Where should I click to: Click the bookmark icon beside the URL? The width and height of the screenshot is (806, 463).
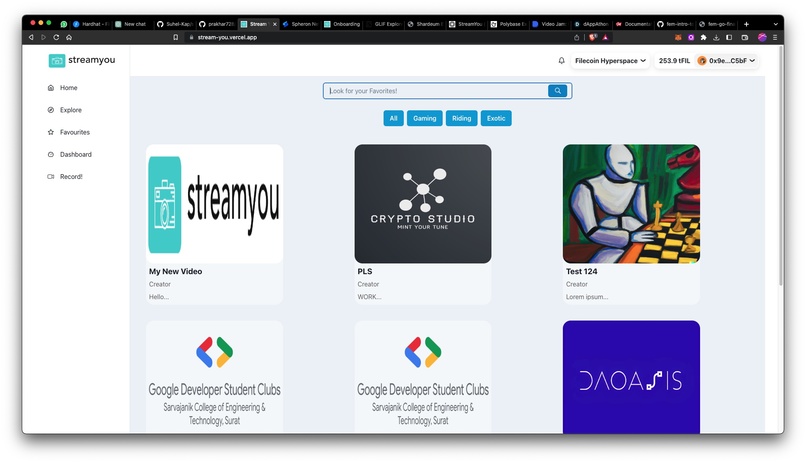[176, 37]
